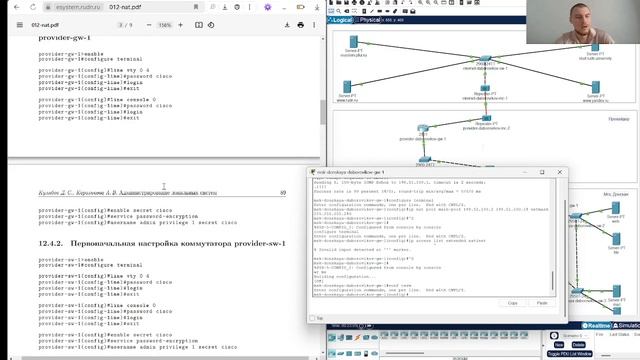Click the bookmark icon in address bar
640x360 pixels.
pos(196,7)
